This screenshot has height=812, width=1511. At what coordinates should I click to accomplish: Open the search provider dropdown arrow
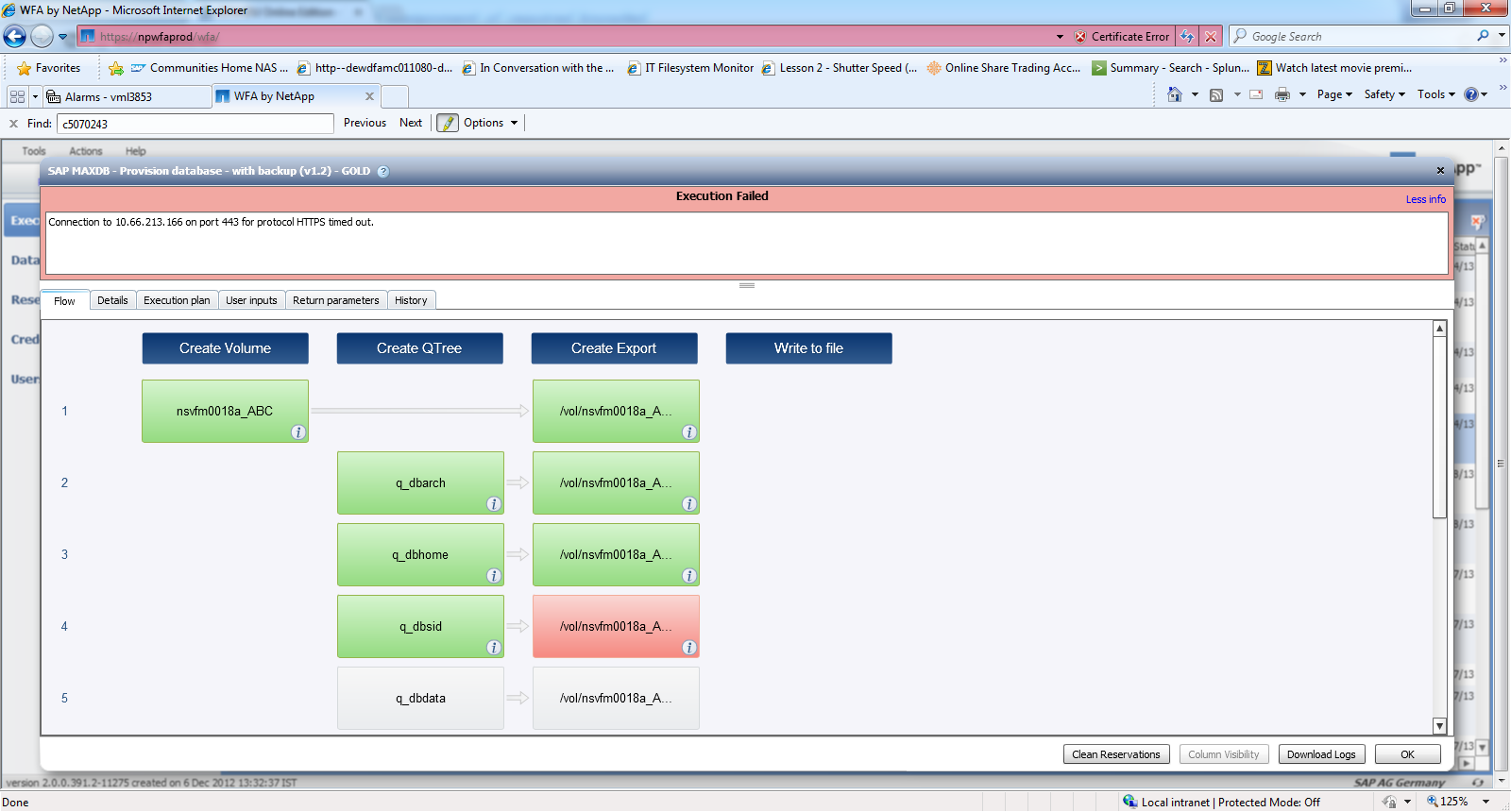1502,36
